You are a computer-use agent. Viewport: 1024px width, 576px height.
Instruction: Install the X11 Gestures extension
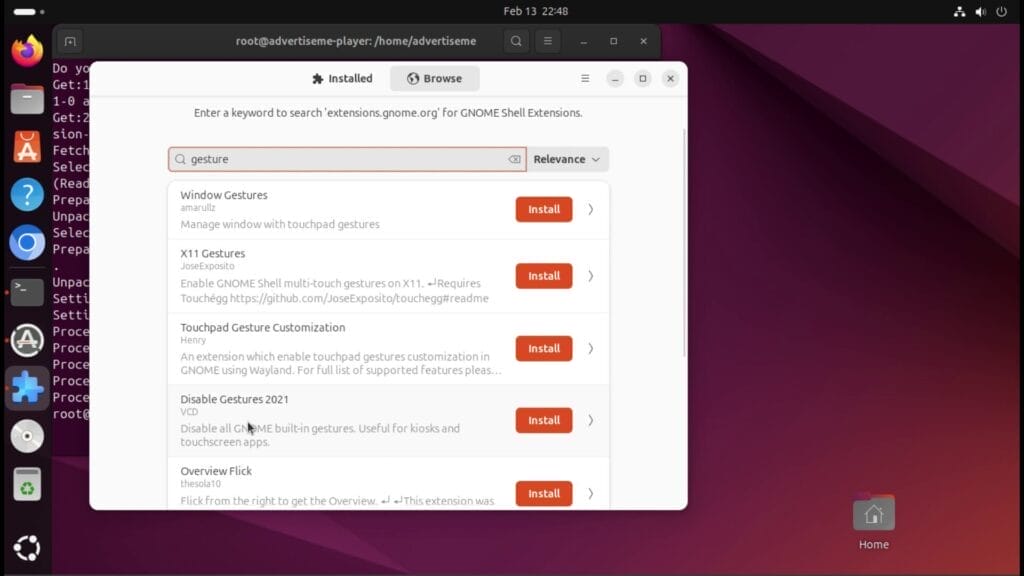[x=543, y=275]
